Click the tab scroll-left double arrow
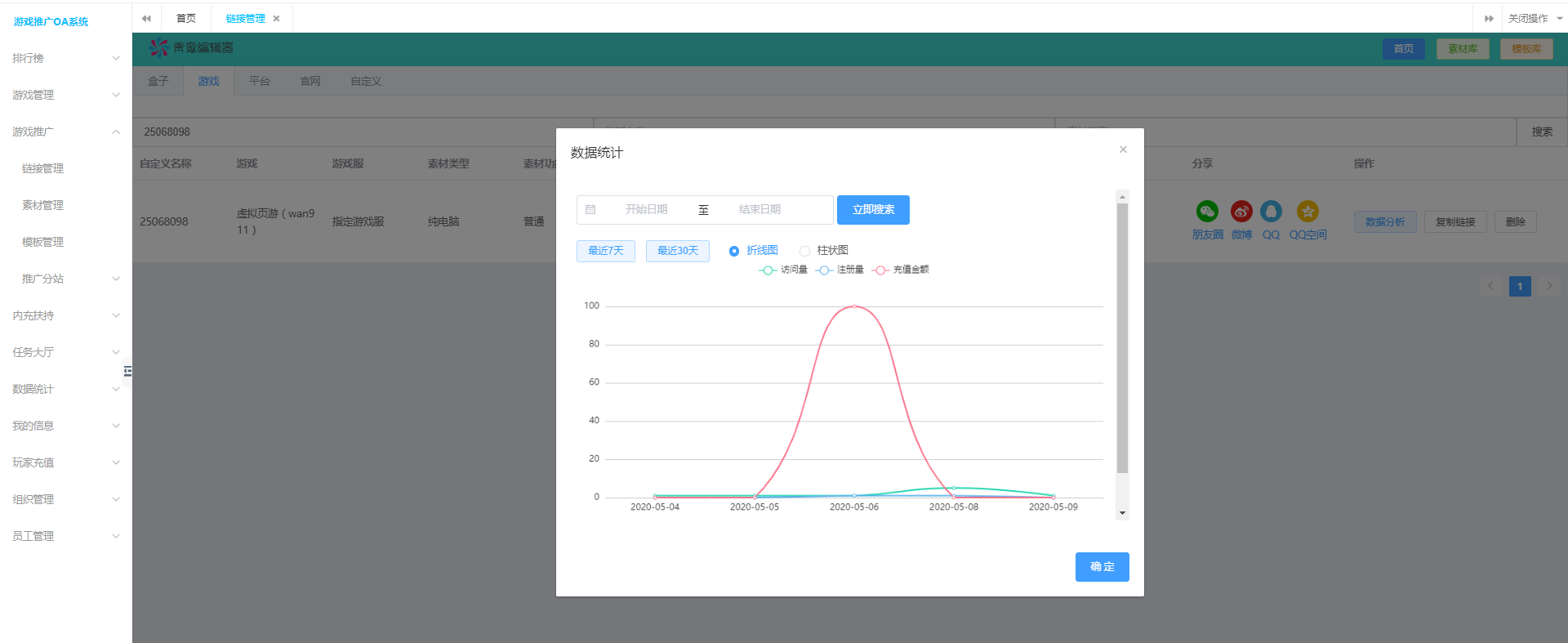This screenshot has height=643, width=1568. 146,18
